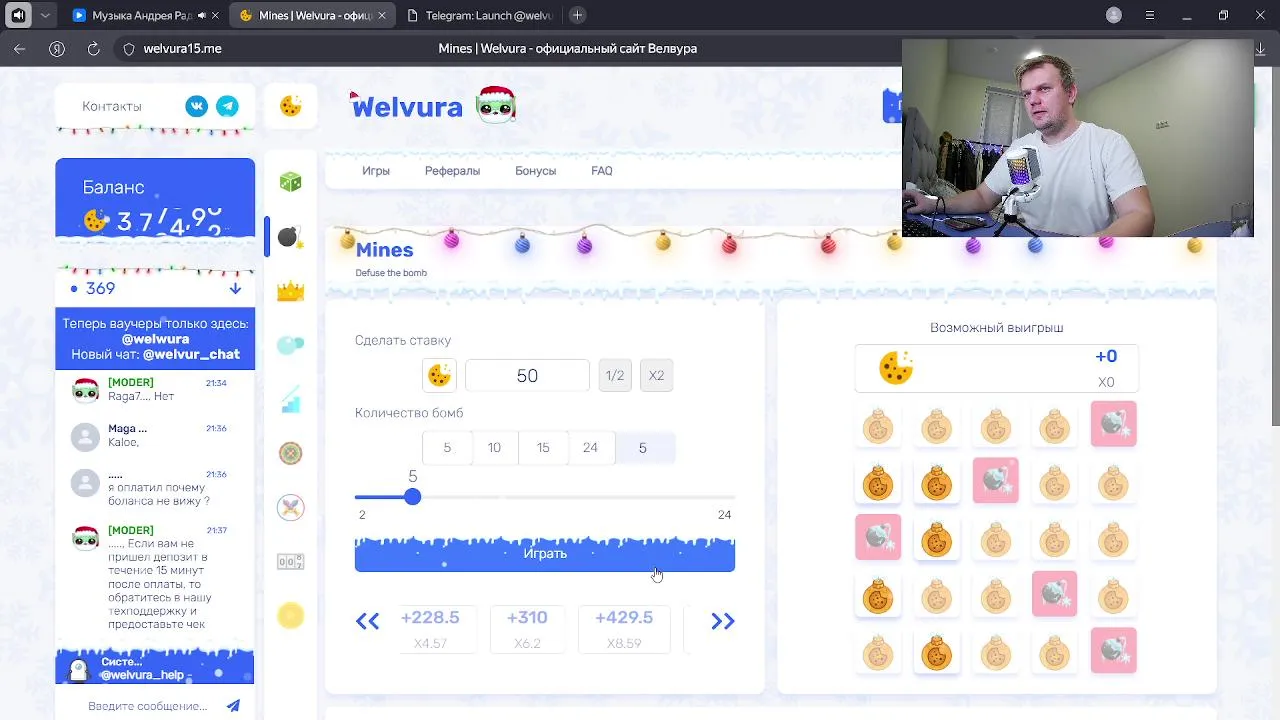
Task: Show previous multipliers with << arrow
Action: point(367,621)
